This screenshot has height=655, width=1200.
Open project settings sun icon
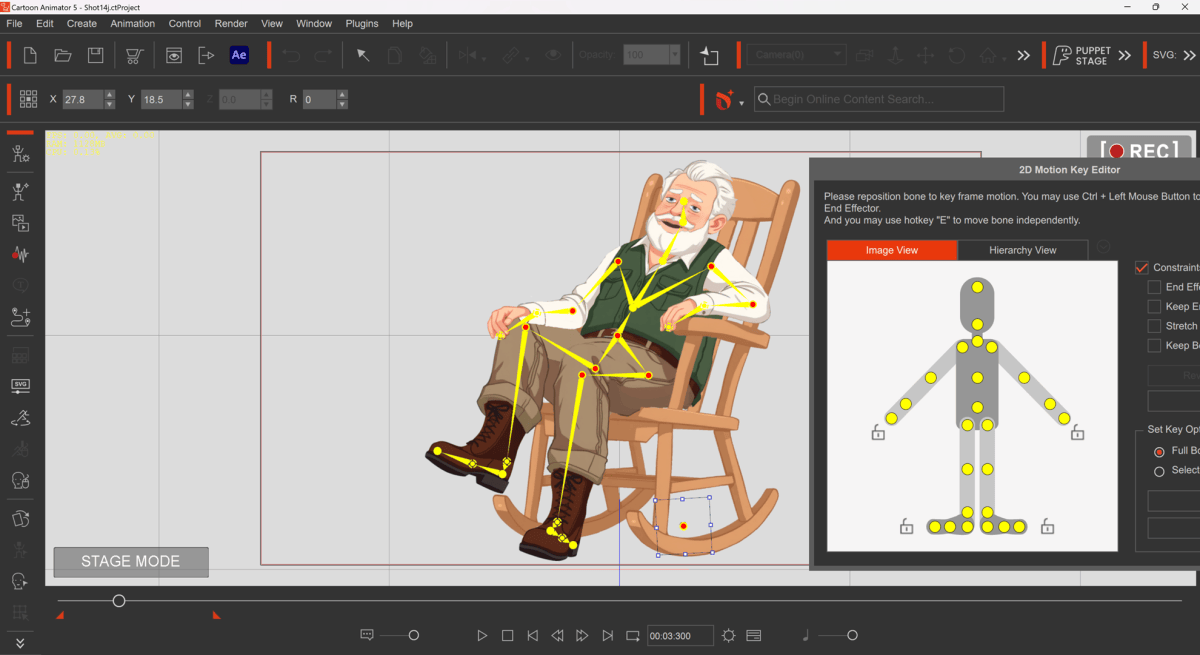tap(728, 635)
